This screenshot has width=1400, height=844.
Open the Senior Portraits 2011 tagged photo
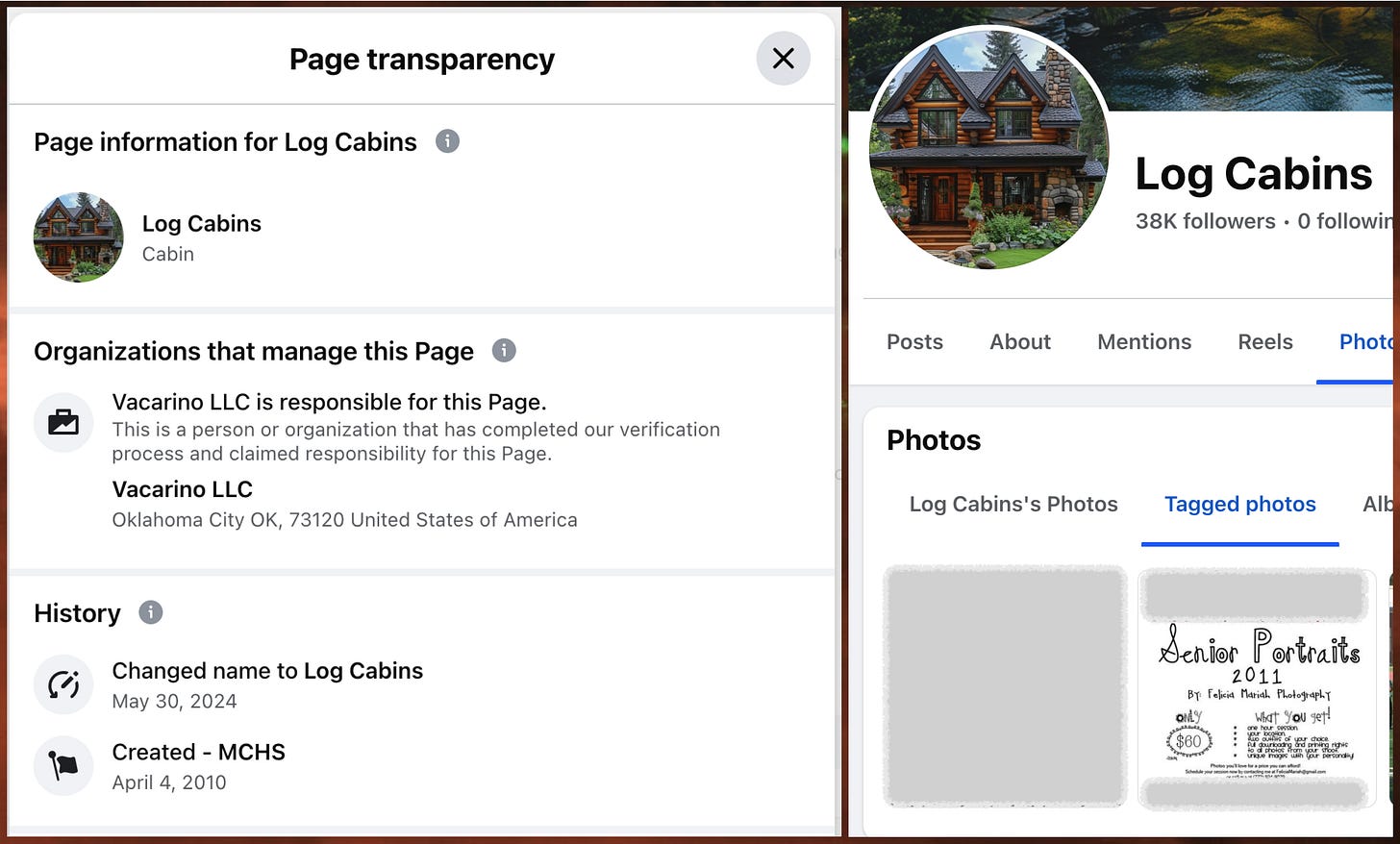1254,687
